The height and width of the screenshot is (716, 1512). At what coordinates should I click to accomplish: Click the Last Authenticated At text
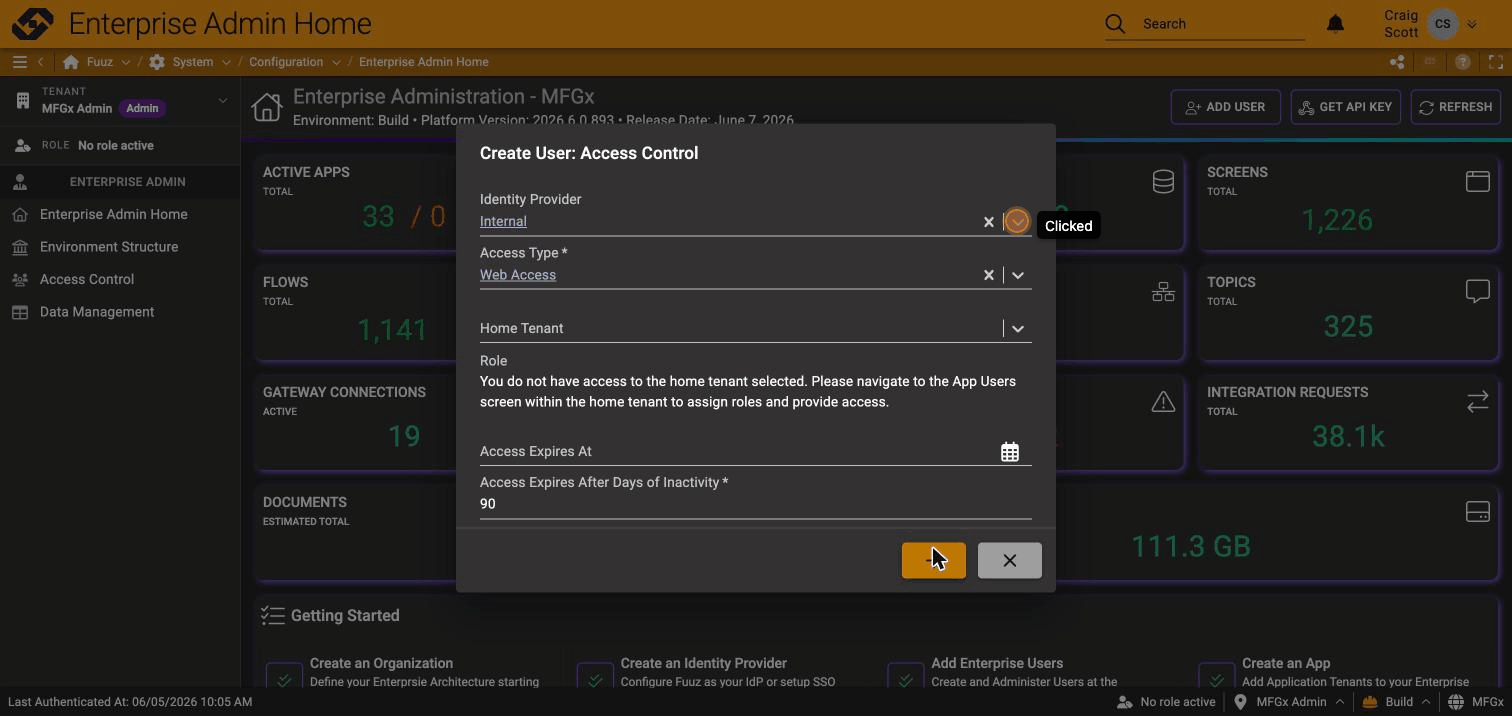(130, 702)
